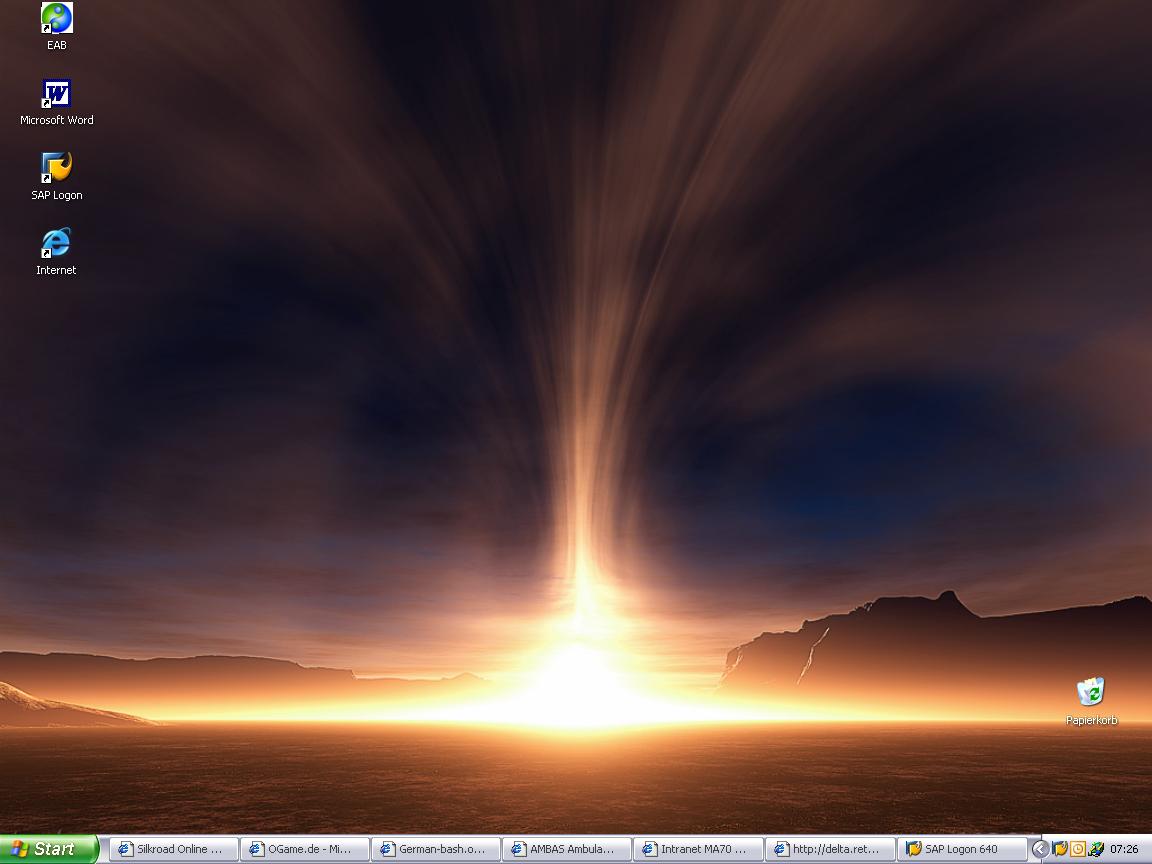Click the green arrows network tray icon

(1096, 849)
